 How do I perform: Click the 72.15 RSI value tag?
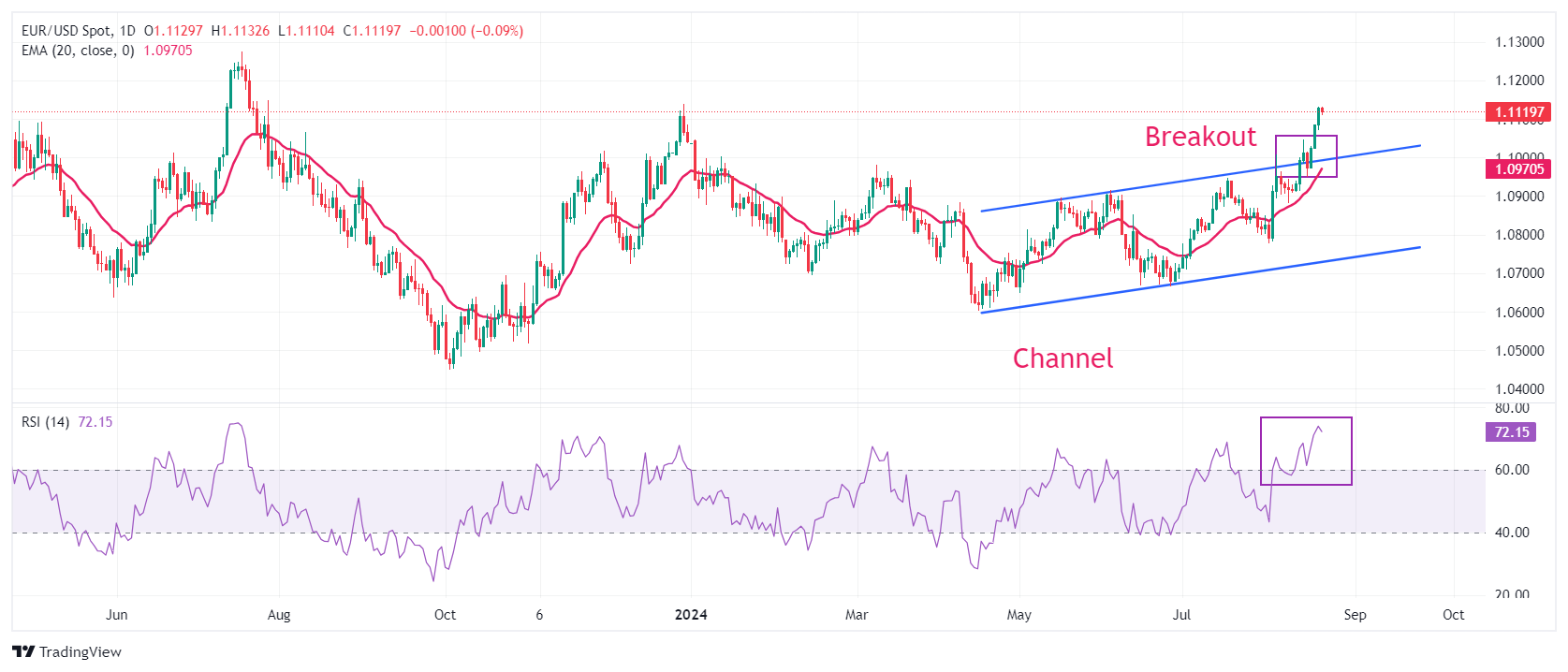(x=1511, y=432)
